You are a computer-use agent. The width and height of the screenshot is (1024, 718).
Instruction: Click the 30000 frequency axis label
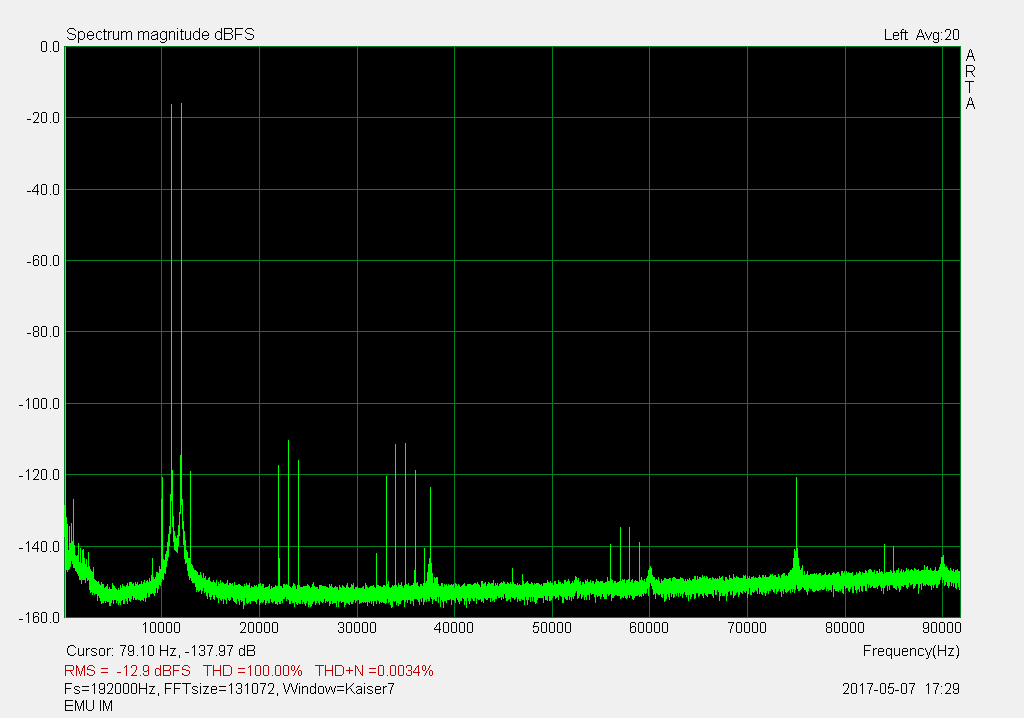[357, 628]
